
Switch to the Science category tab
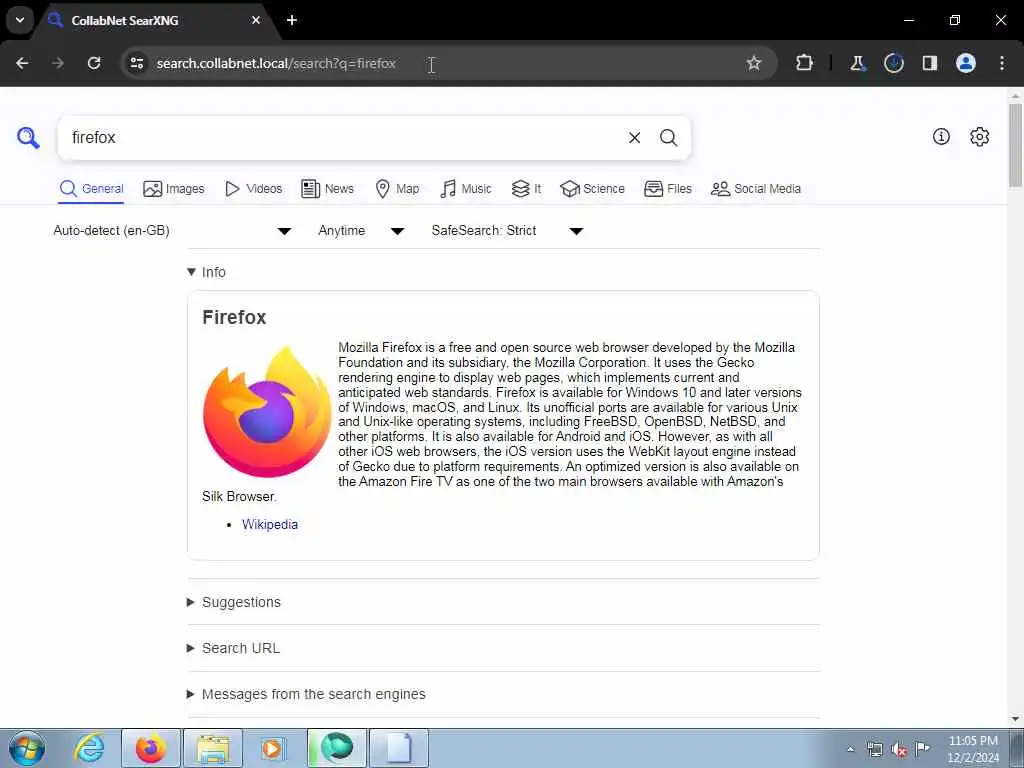point(592,189)
